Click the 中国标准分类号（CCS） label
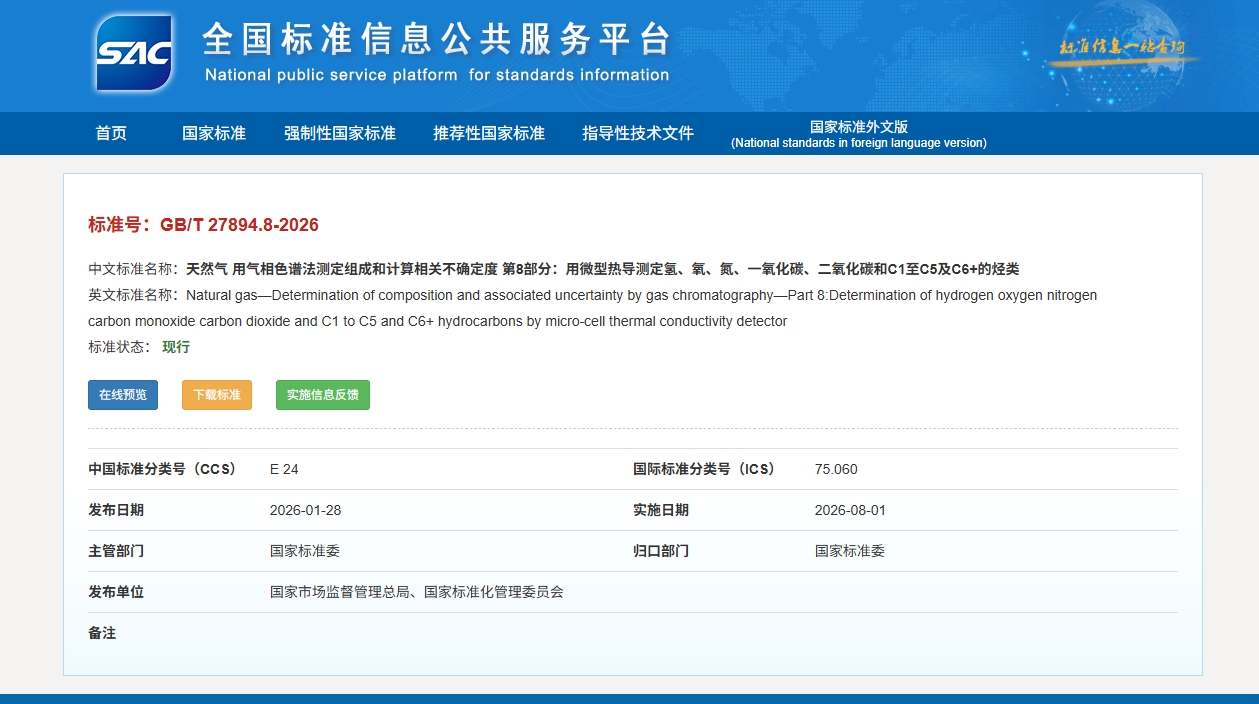This screenshot has height=704, width=1259. click(165, 469)
